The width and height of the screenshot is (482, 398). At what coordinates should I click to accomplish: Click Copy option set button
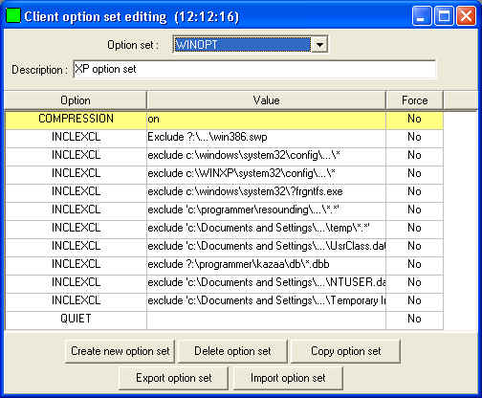346,351
